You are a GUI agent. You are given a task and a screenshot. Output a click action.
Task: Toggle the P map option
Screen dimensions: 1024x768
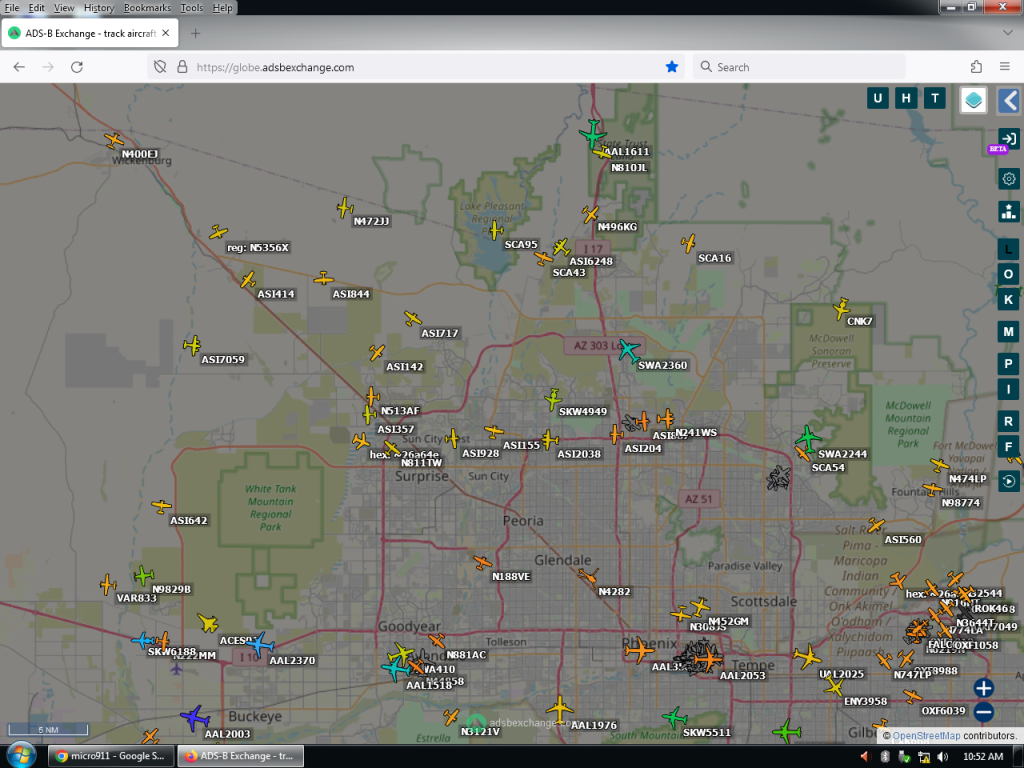coord(1008,364)
